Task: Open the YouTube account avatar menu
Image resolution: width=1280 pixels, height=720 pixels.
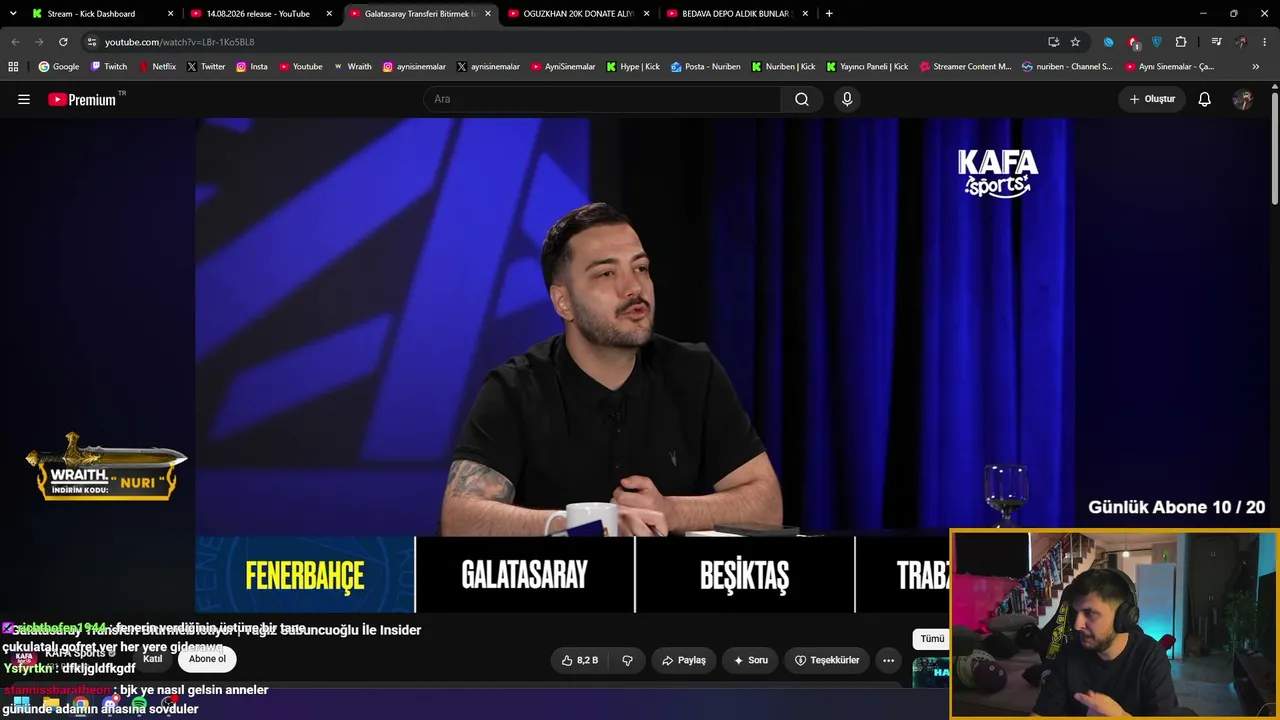Action: (1243, 99)
